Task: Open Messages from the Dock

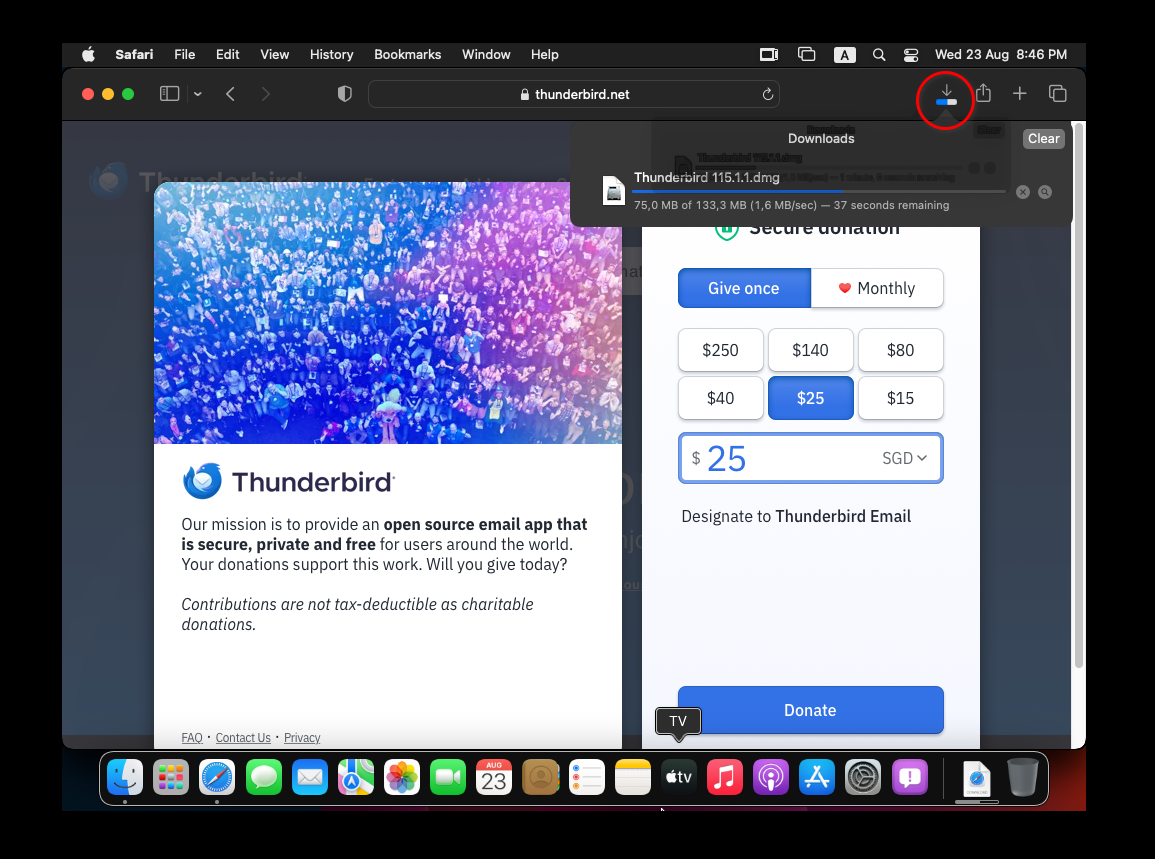Action: [264, 777]
